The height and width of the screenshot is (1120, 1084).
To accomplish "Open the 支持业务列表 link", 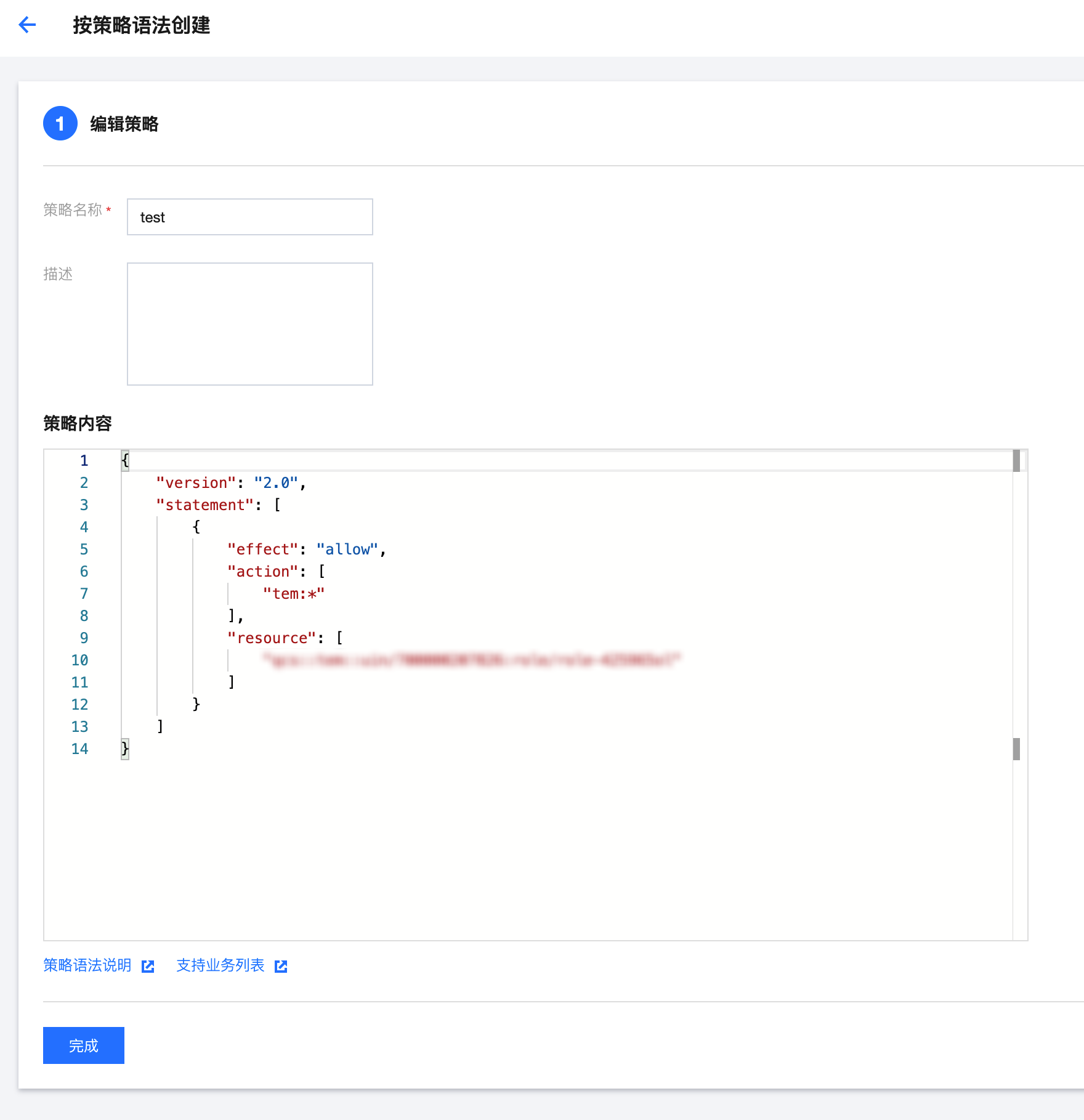I will click(220, 965).
